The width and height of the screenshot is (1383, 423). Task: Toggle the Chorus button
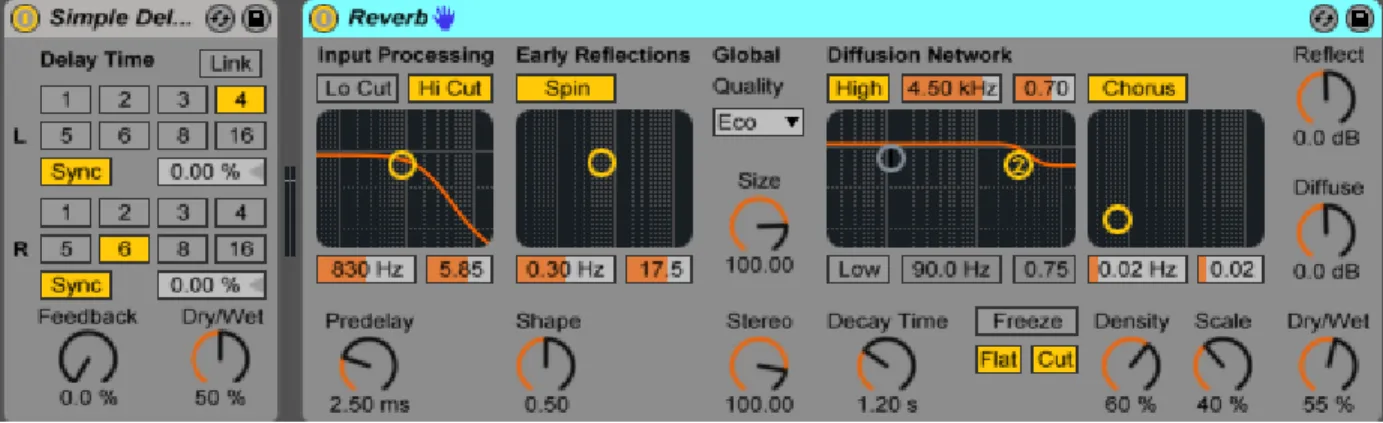1138,88
